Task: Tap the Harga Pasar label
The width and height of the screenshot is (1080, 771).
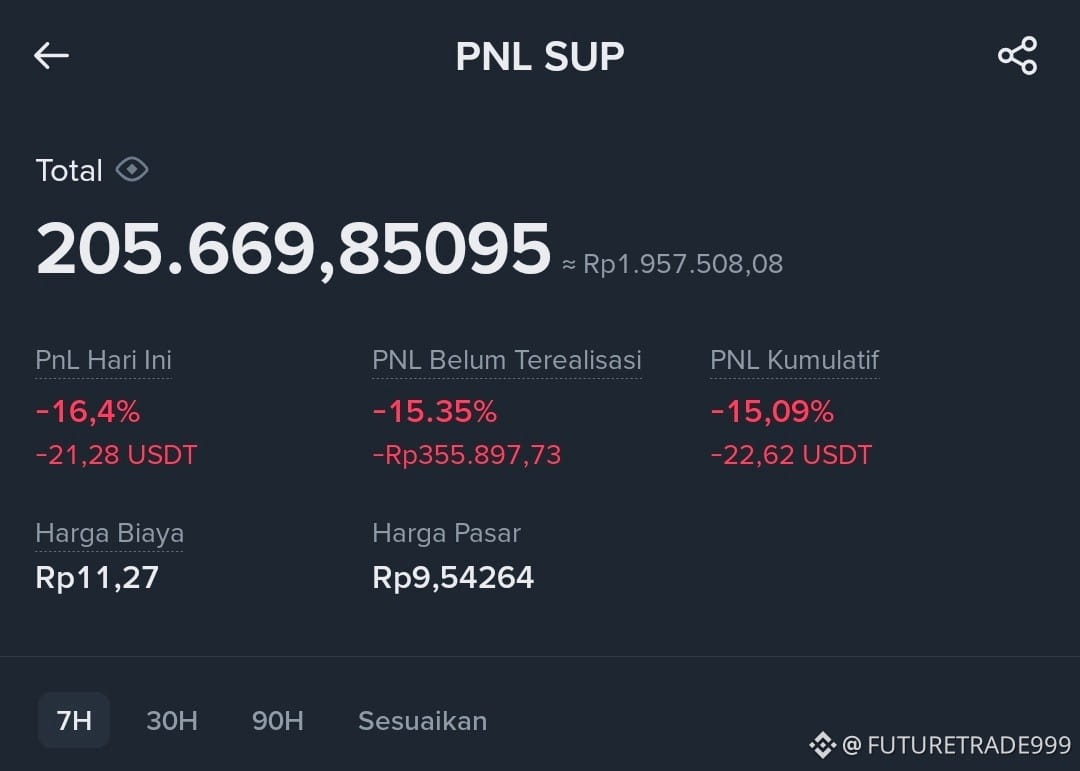Action: [x=446, y=533]
